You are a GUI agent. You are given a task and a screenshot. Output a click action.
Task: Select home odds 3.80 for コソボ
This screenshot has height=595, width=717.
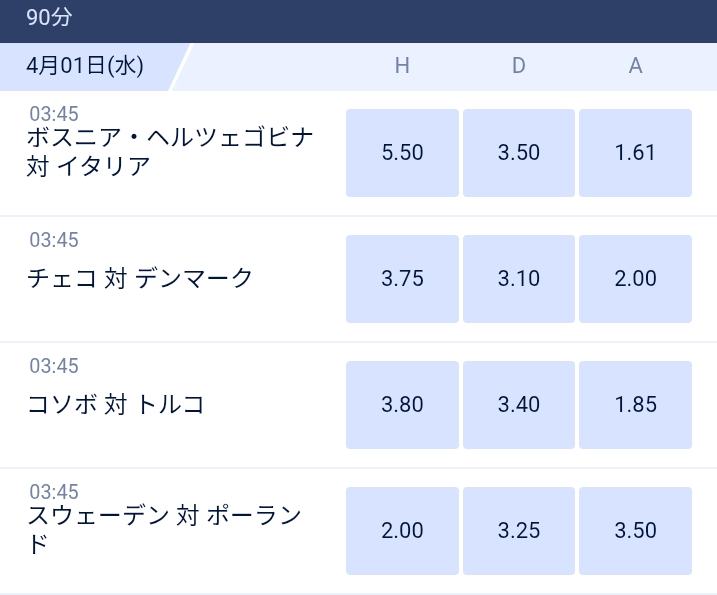coord(402,405)
